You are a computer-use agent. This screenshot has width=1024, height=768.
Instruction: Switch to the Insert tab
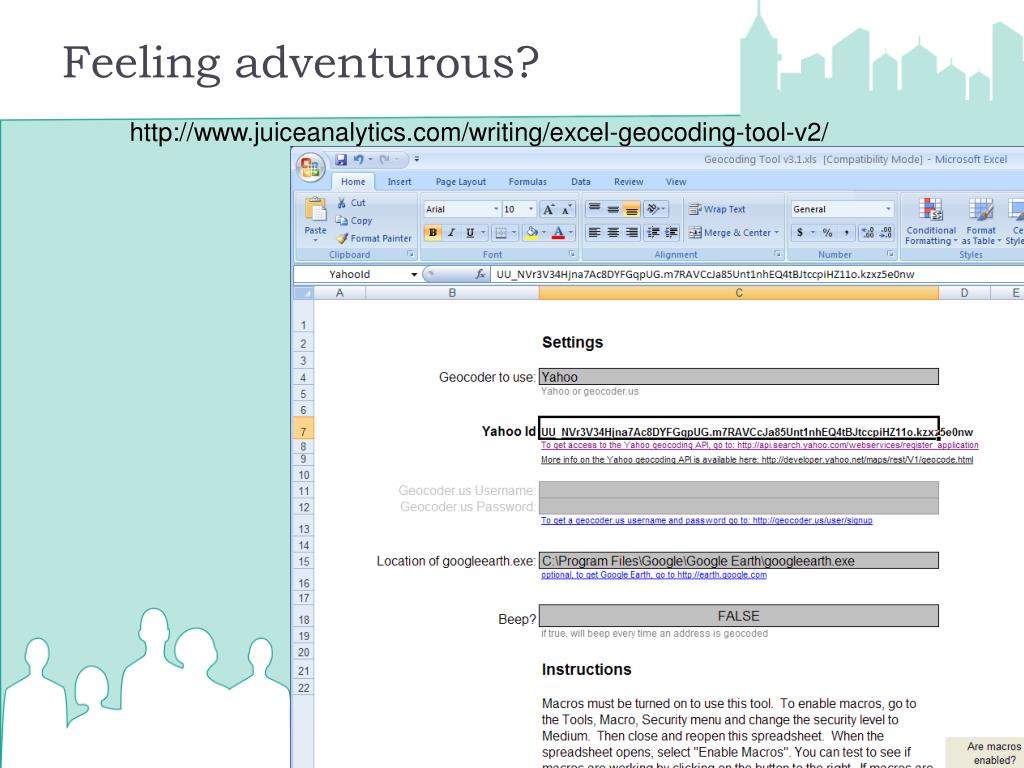pos(399,182)
